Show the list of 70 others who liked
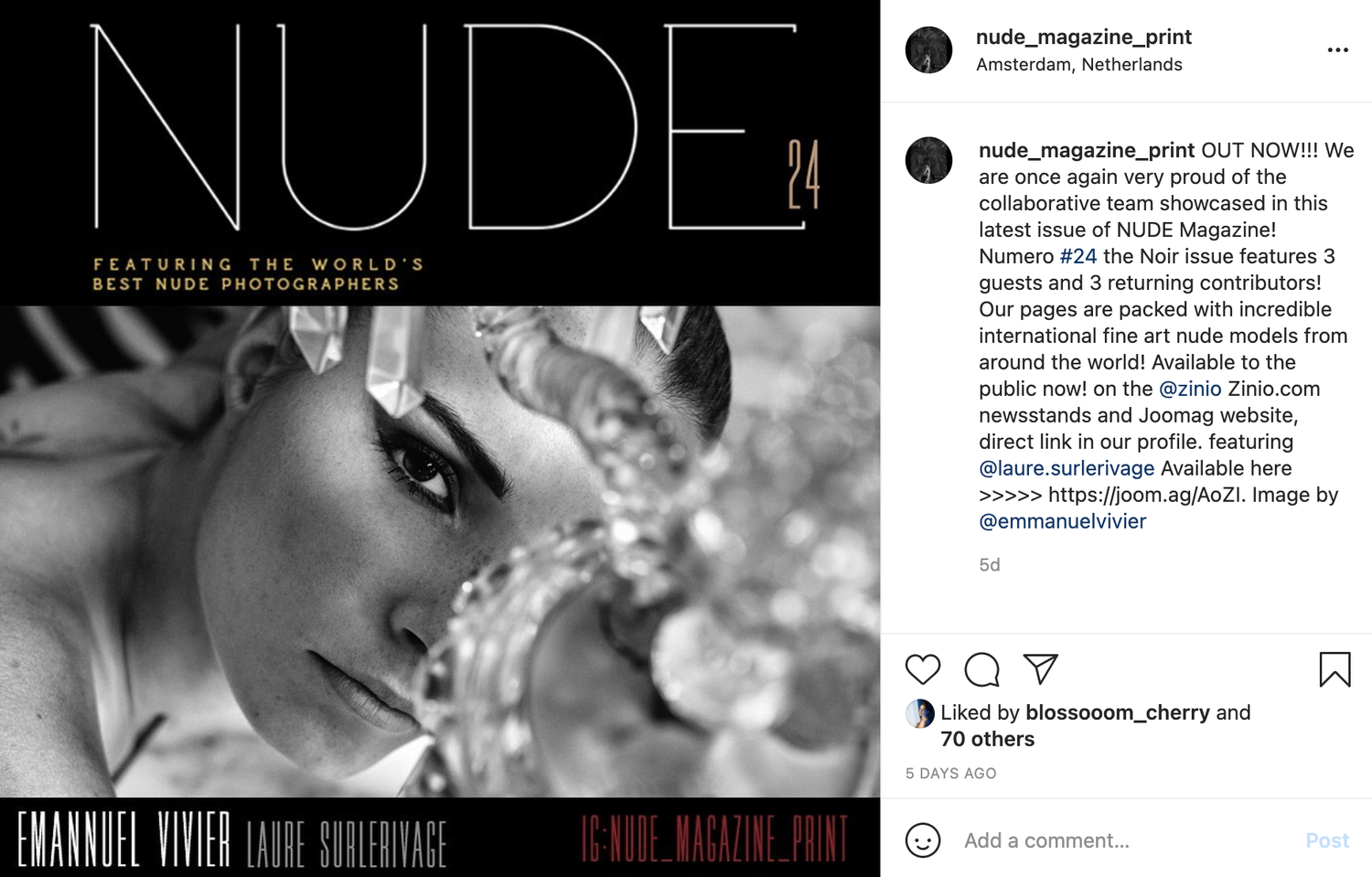This screenshot has height=877, width=1372. click(x=987, y=739)
